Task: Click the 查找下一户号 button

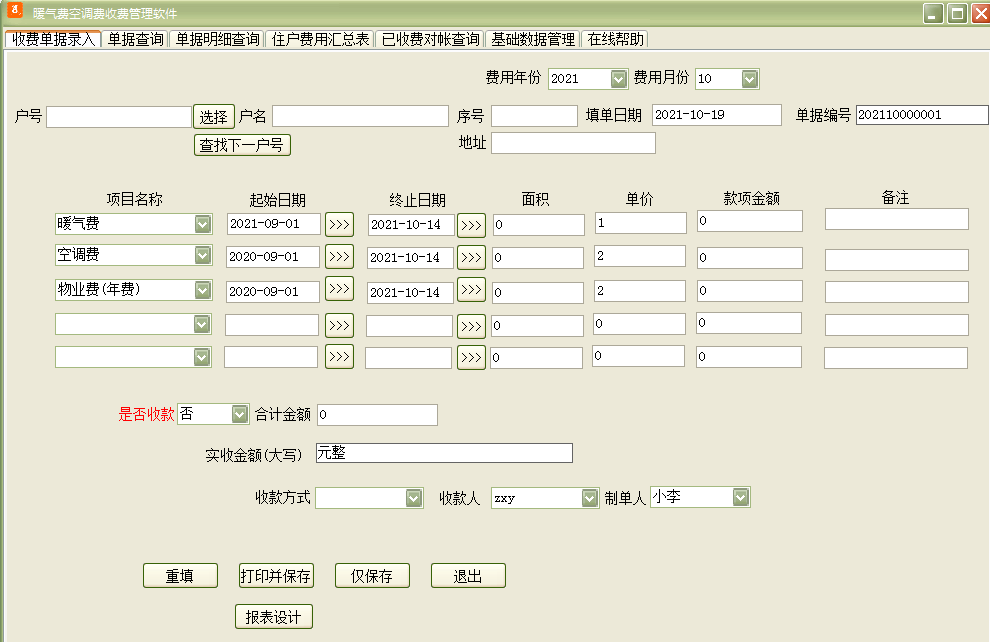Action: tap(242, 145)
